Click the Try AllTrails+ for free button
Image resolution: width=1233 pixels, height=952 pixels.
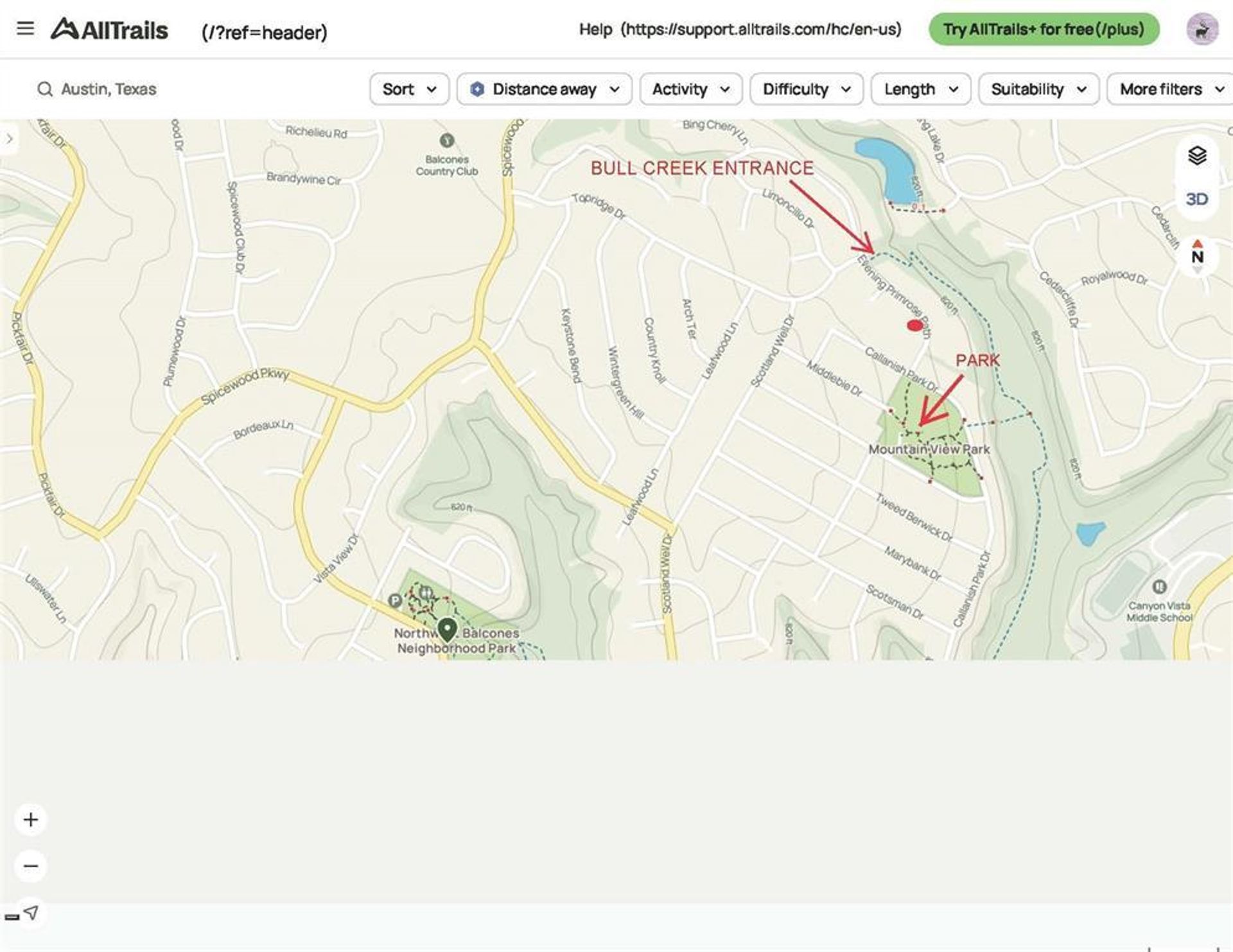pyautogui.click(x=1044, y=30)
